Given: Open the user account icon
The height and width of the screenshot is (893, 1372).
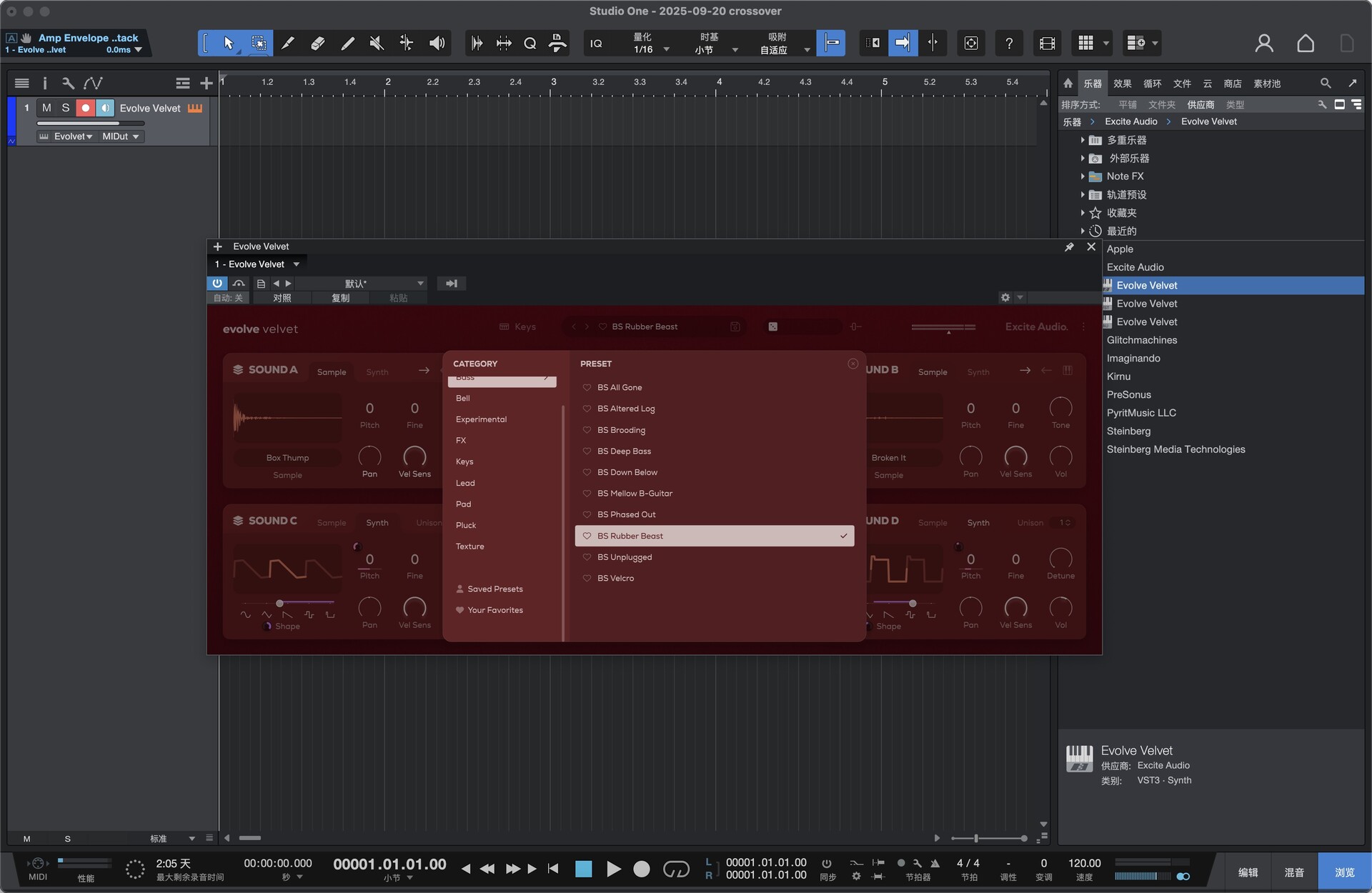Looking at the screenshot, I should (x=1264, y=44).
